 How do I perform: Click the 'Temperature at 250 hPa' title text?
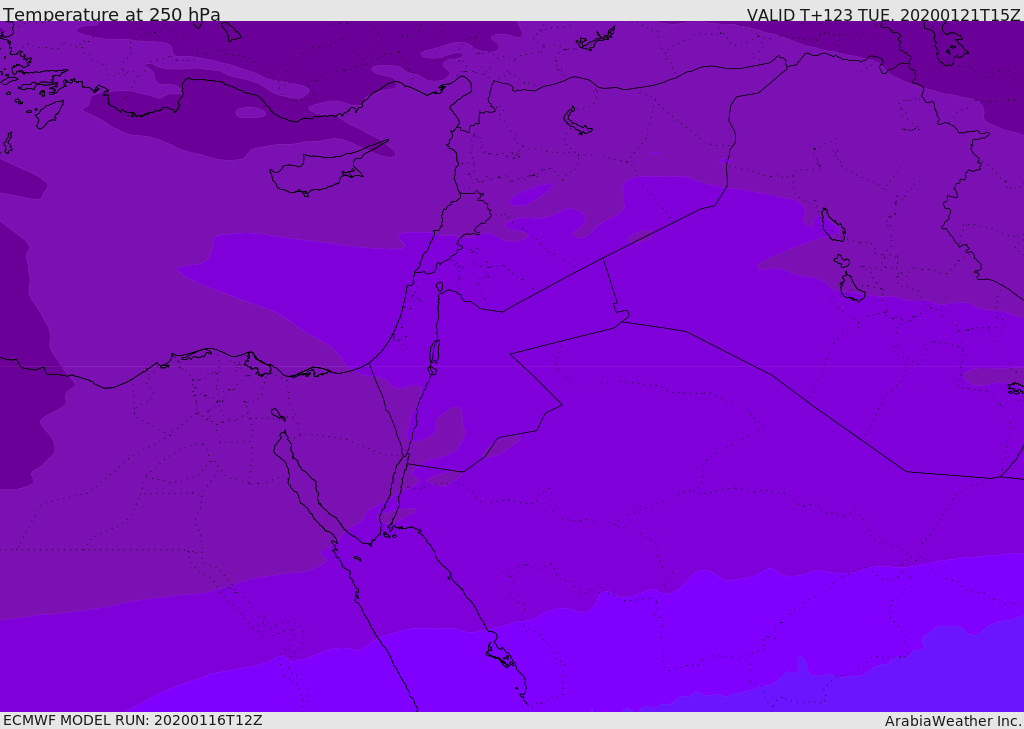112,14
